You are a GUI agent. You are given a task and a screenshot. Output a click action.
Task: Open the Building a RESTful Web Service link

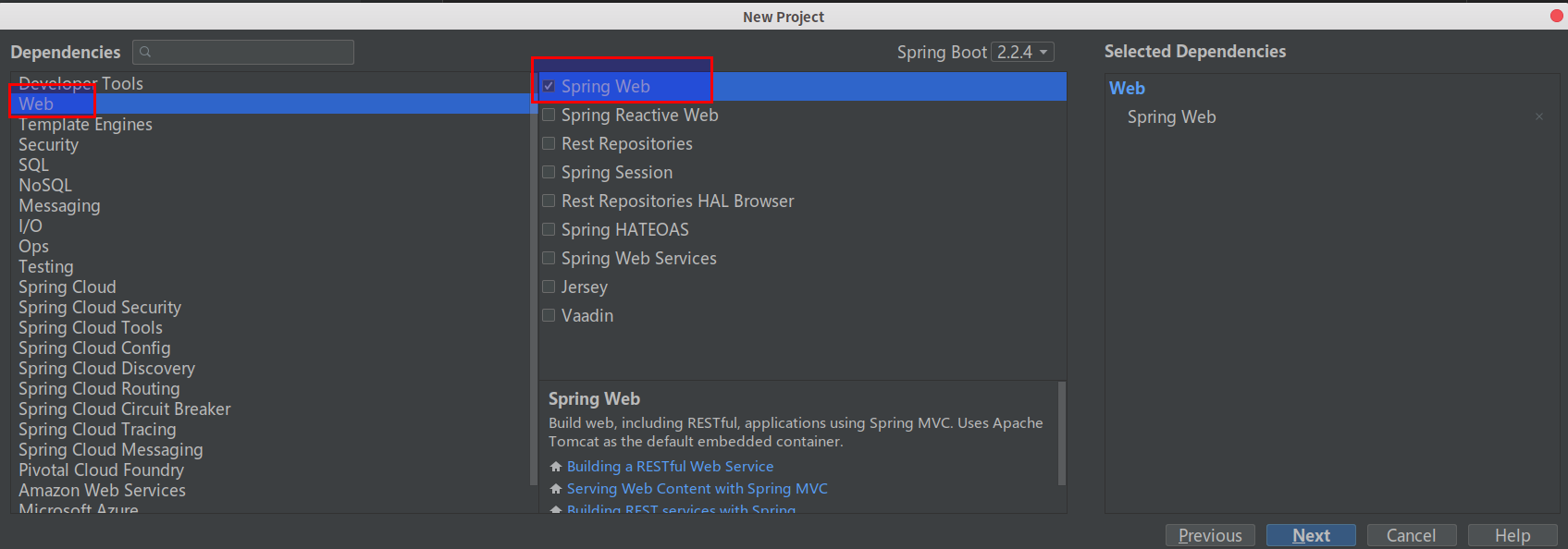coord(670,467)
